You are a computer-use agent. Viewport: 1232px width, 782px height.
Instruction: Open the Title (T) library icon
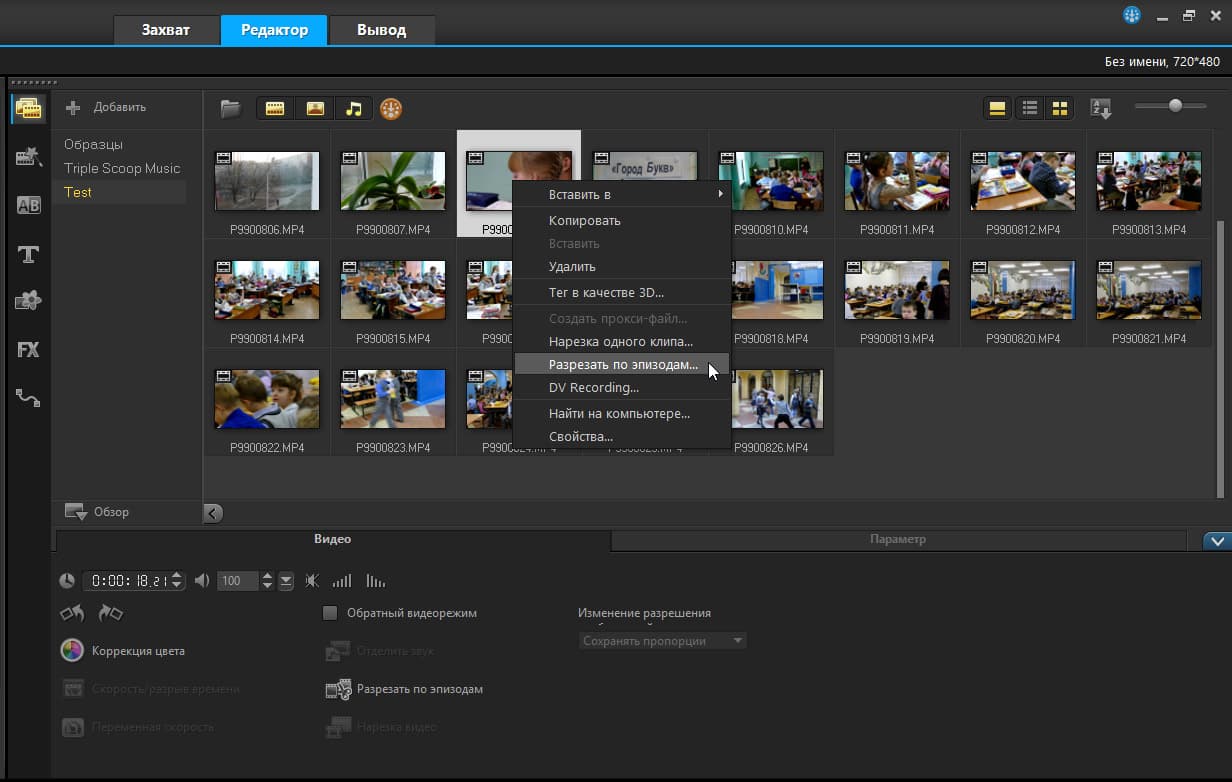pyautogui.click(x=28, y=254)
